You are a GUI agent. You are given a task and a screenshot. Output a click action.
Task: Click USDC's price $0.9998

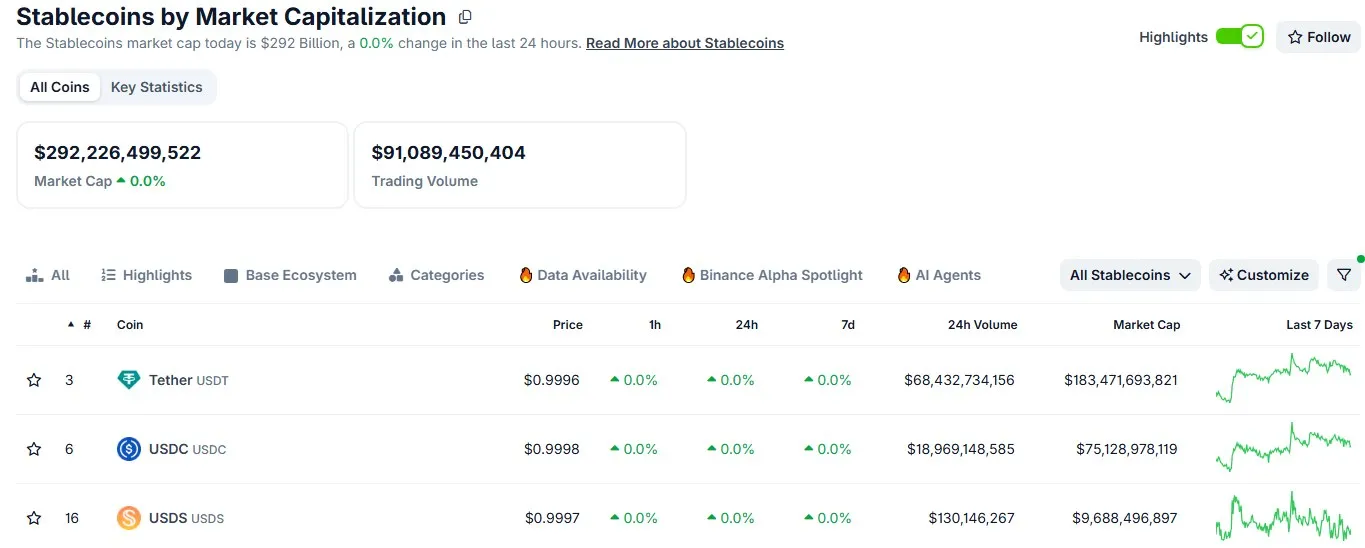[551, 449]
